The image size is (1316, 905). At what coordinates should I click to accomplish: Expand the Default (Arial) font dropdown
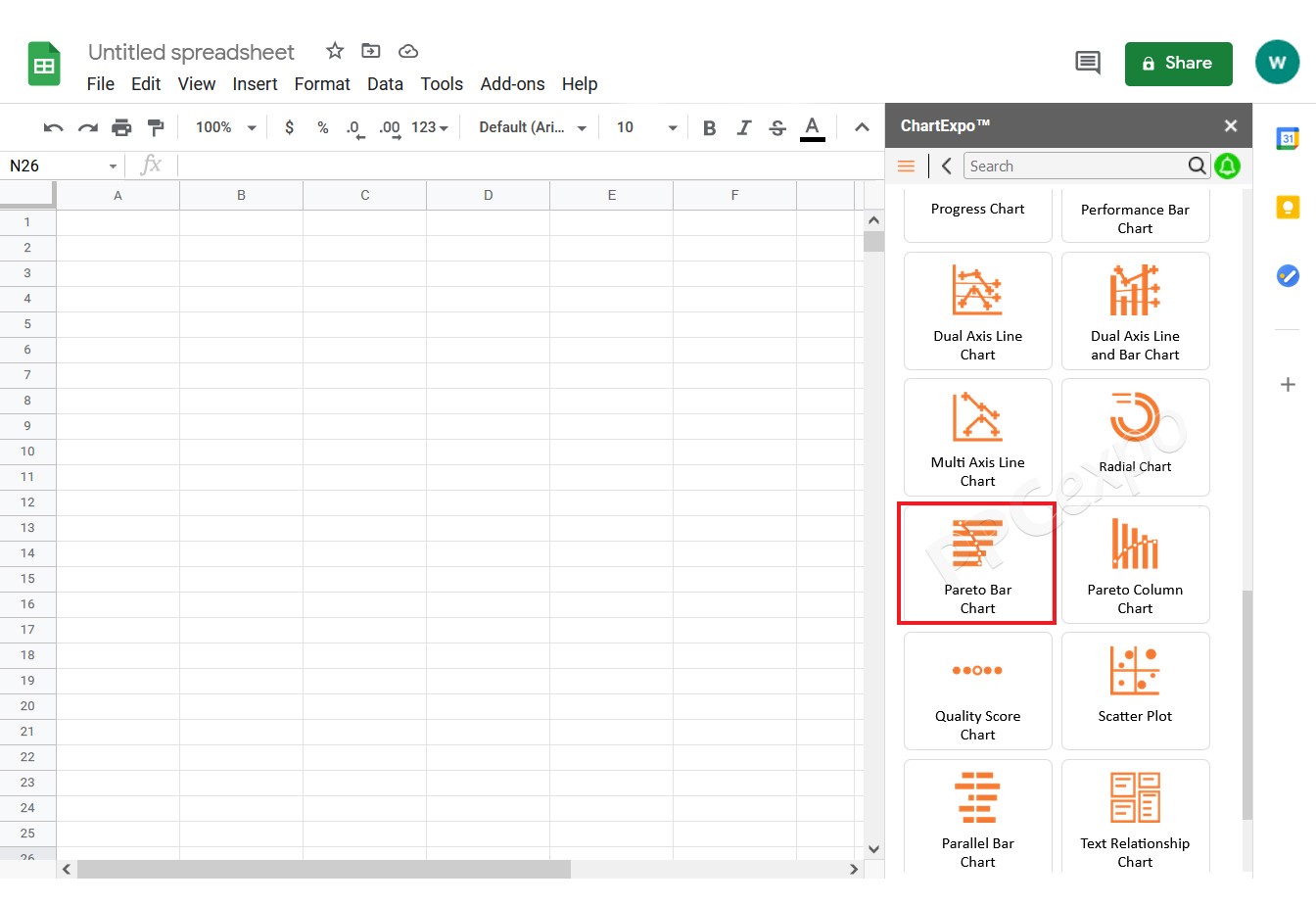pos(533,127)
